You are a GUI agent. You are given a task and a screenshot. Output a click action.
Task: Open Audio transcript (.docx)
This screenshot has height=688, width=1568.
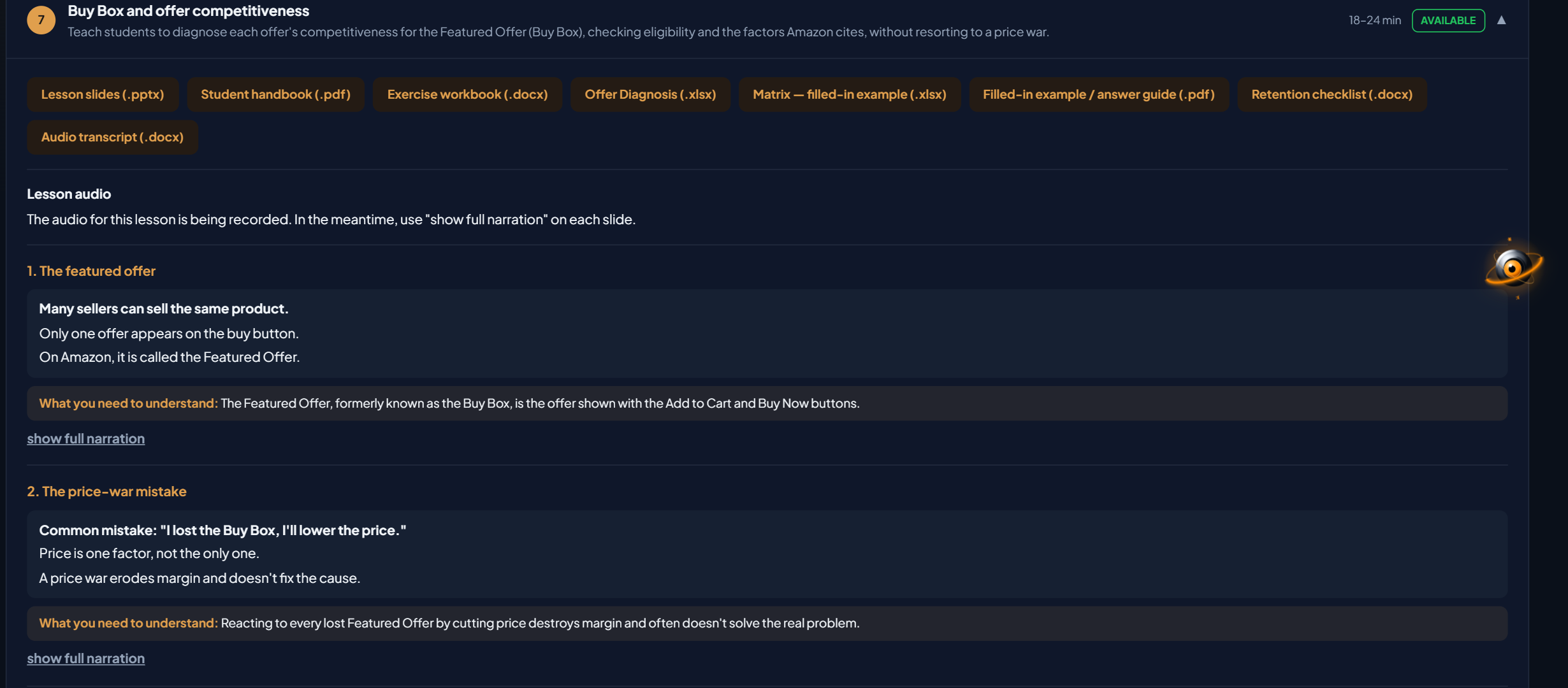click(112, 137)
